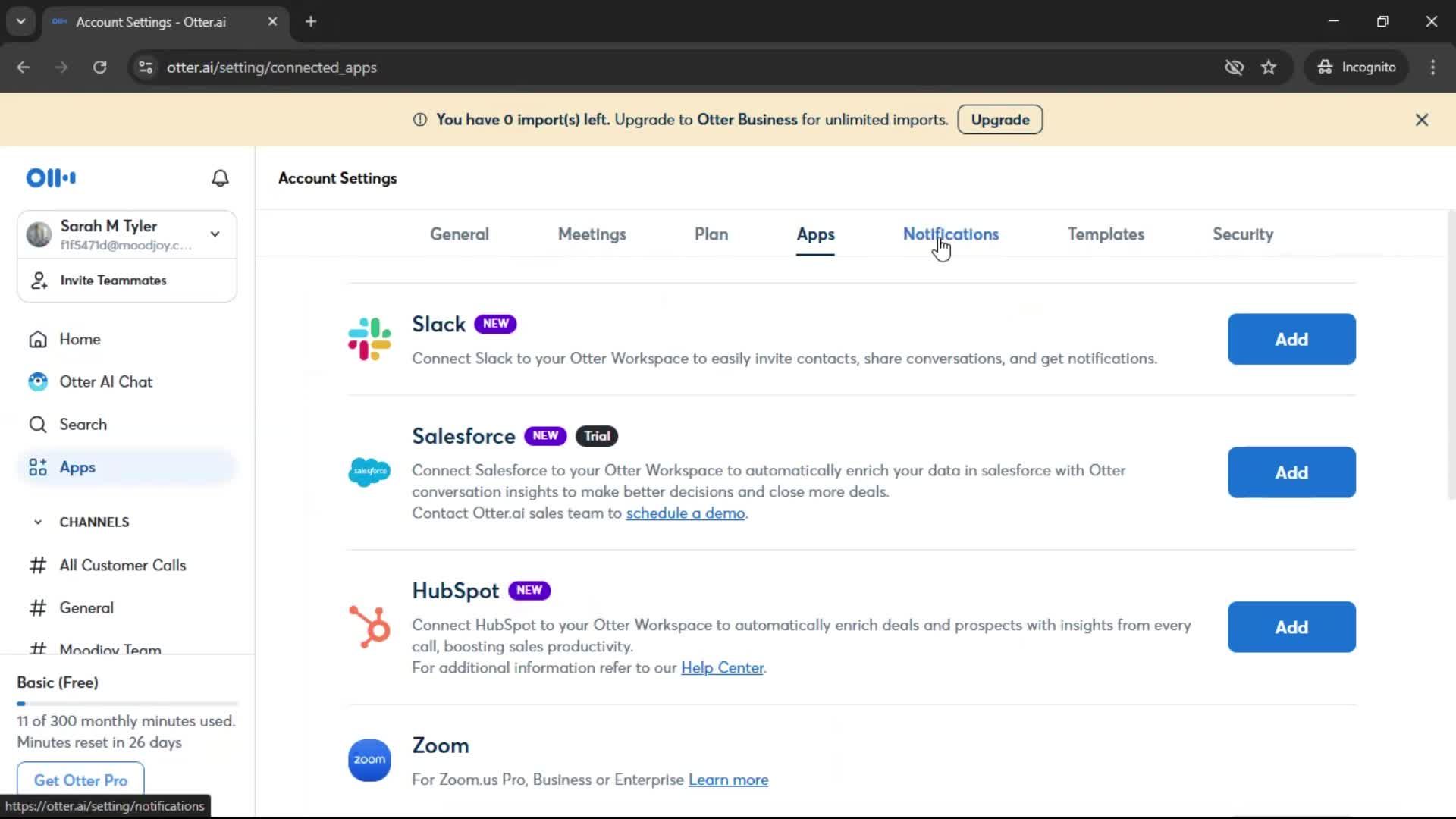This screenshot has height=819, width=1456.
Task: Switch to the Meetings tab
Action: [x=592, y=234]
